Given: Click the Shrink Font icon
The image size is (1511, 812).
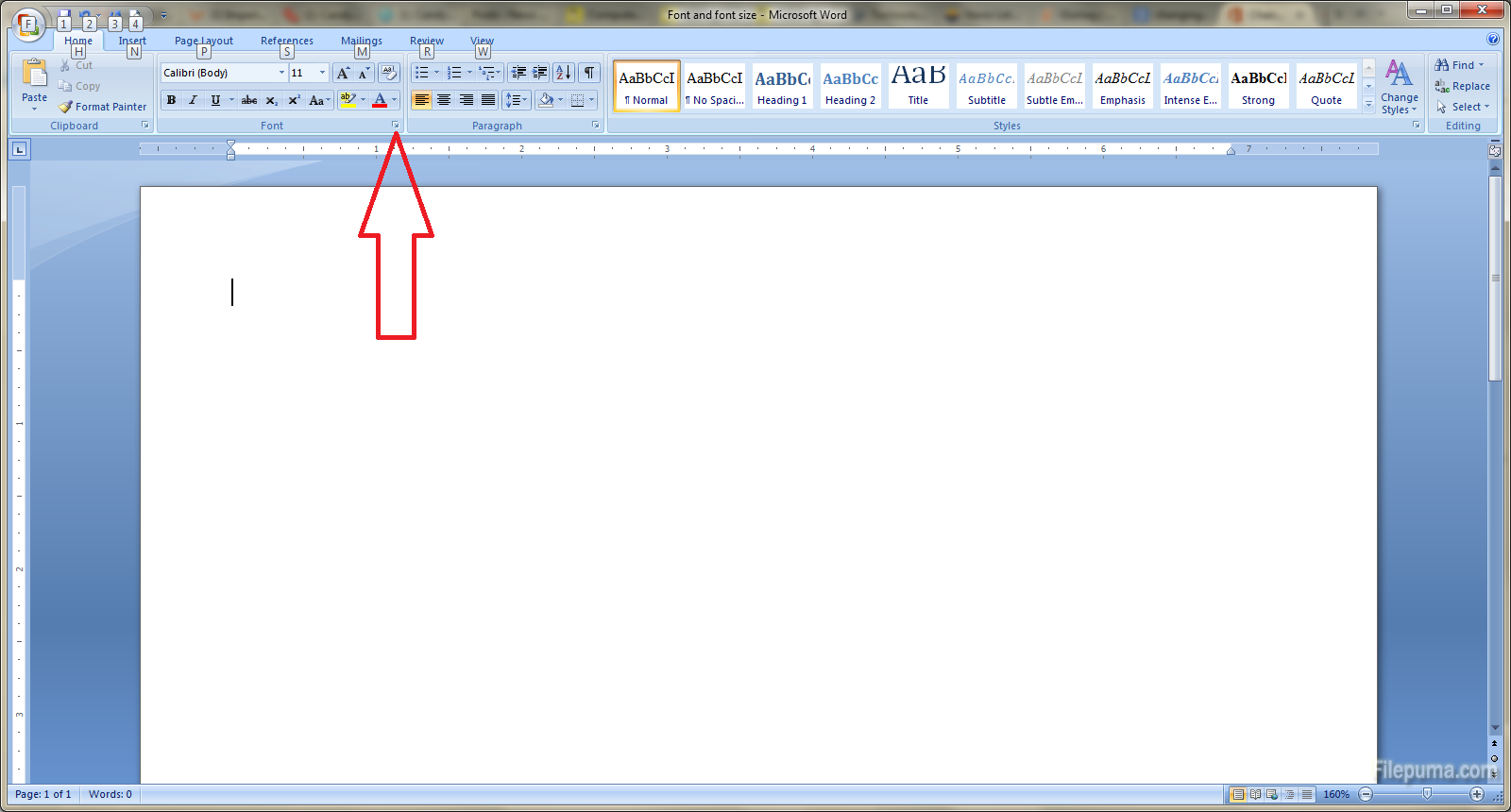Looking at the screenshot, I should point(364,73).
